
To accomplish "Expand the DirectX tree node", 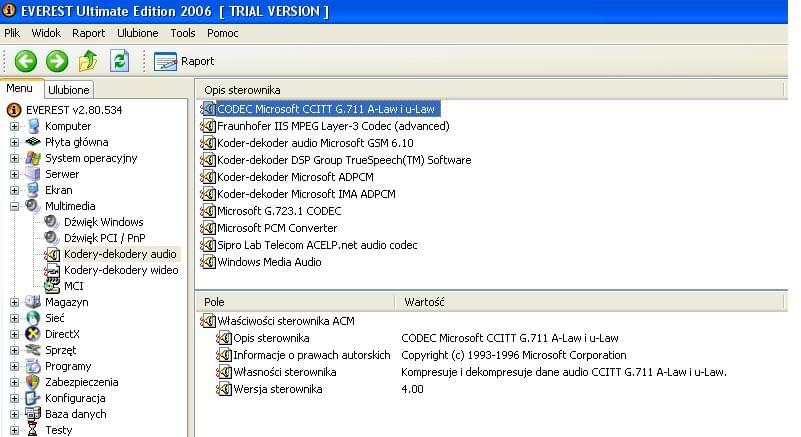I will click(14, 334).
